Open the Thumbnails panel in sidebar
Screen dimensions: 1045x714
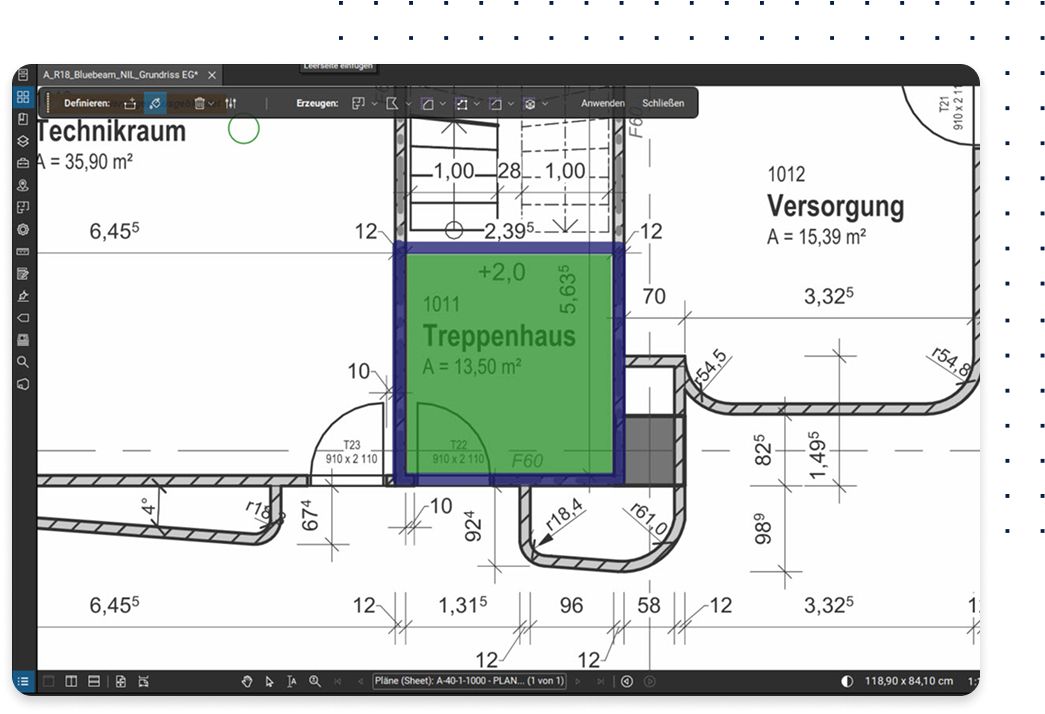point(23,97)
